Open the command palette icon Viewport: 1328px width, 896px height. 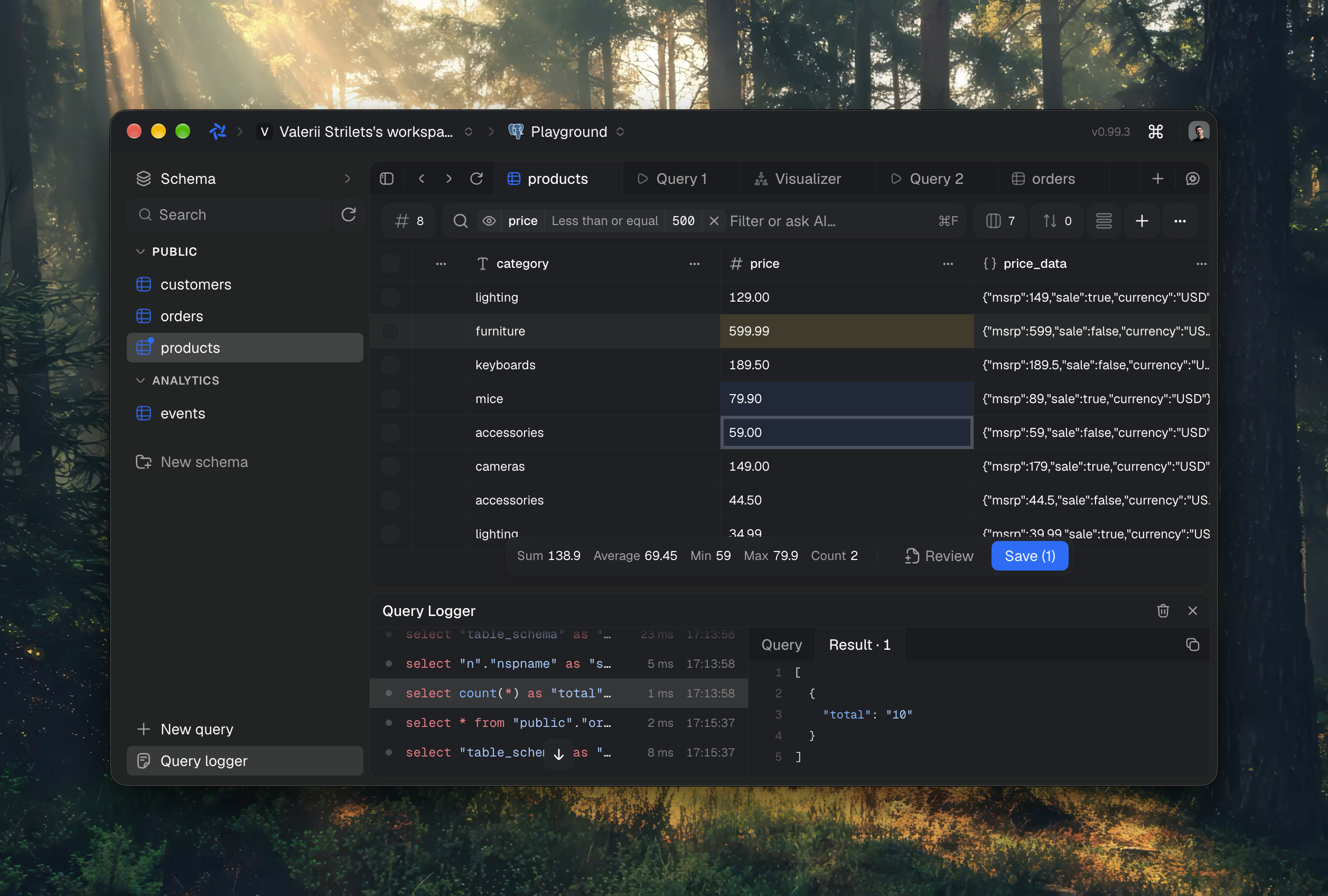click(x=1155, y=132)
